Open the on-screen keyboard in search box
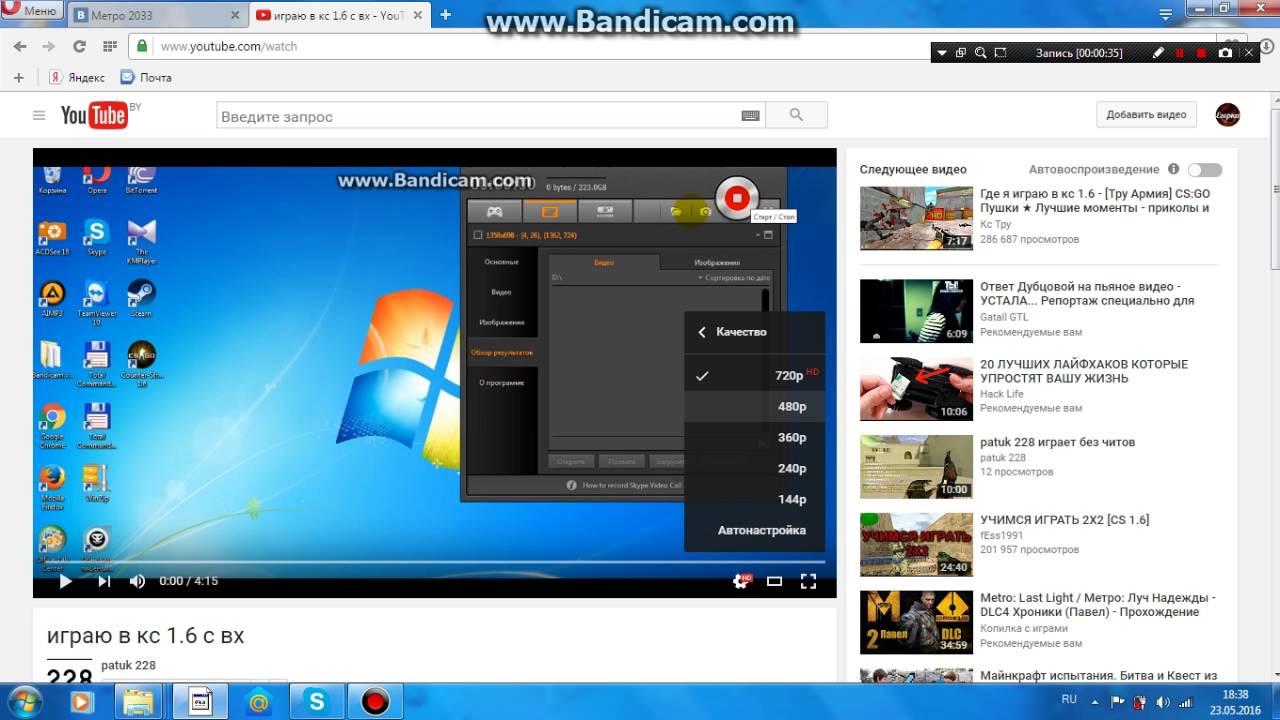This screenshot has height=720, width=1280. click(750, 116)
